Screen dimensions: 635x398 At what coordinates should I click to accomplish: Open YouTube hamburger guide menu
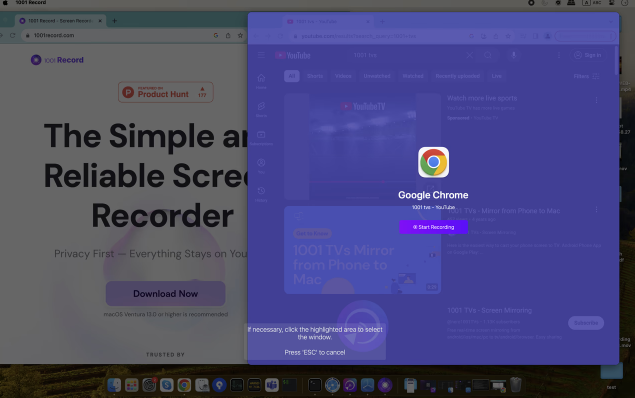tap(261, 55)
